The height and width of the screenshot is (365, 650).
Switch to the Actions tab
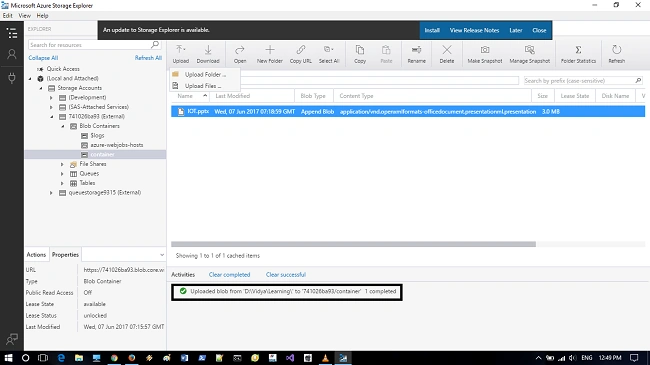36,255
